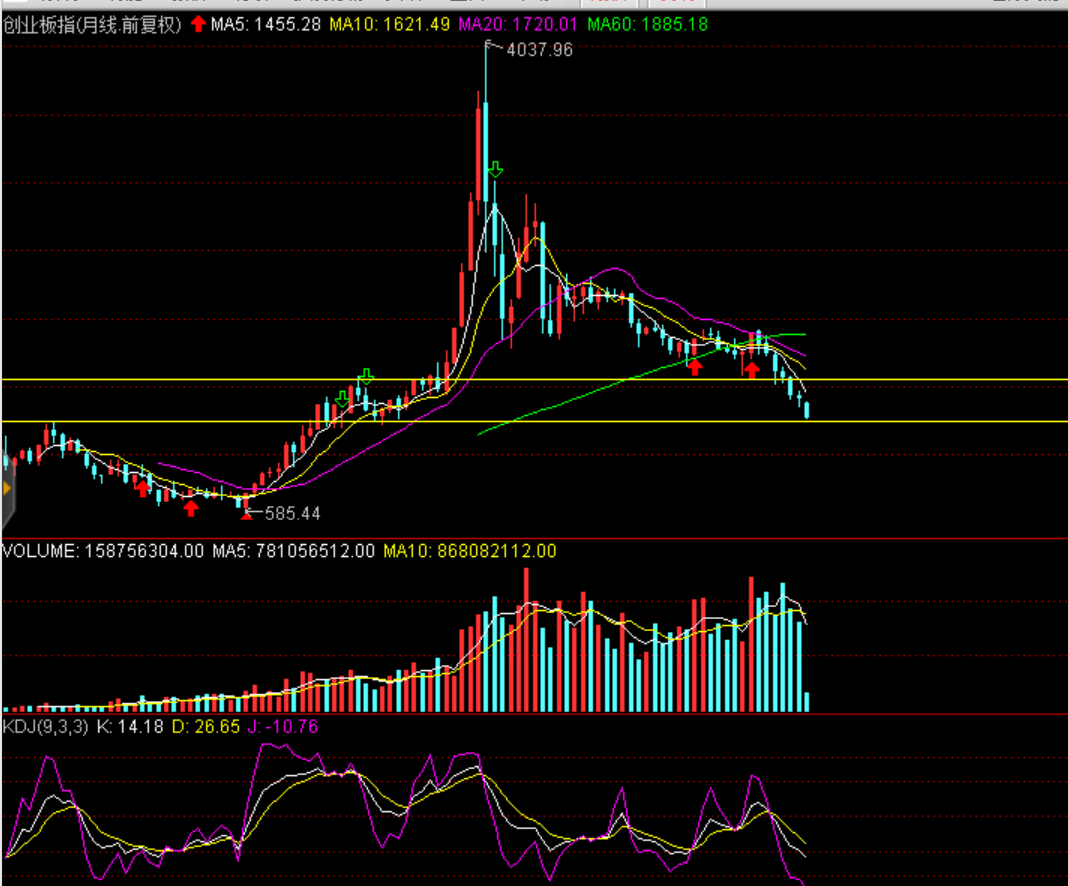Click the red triangle marker at 585.44 low
This screenshot has width=1068, height=886.
[246, 515]
